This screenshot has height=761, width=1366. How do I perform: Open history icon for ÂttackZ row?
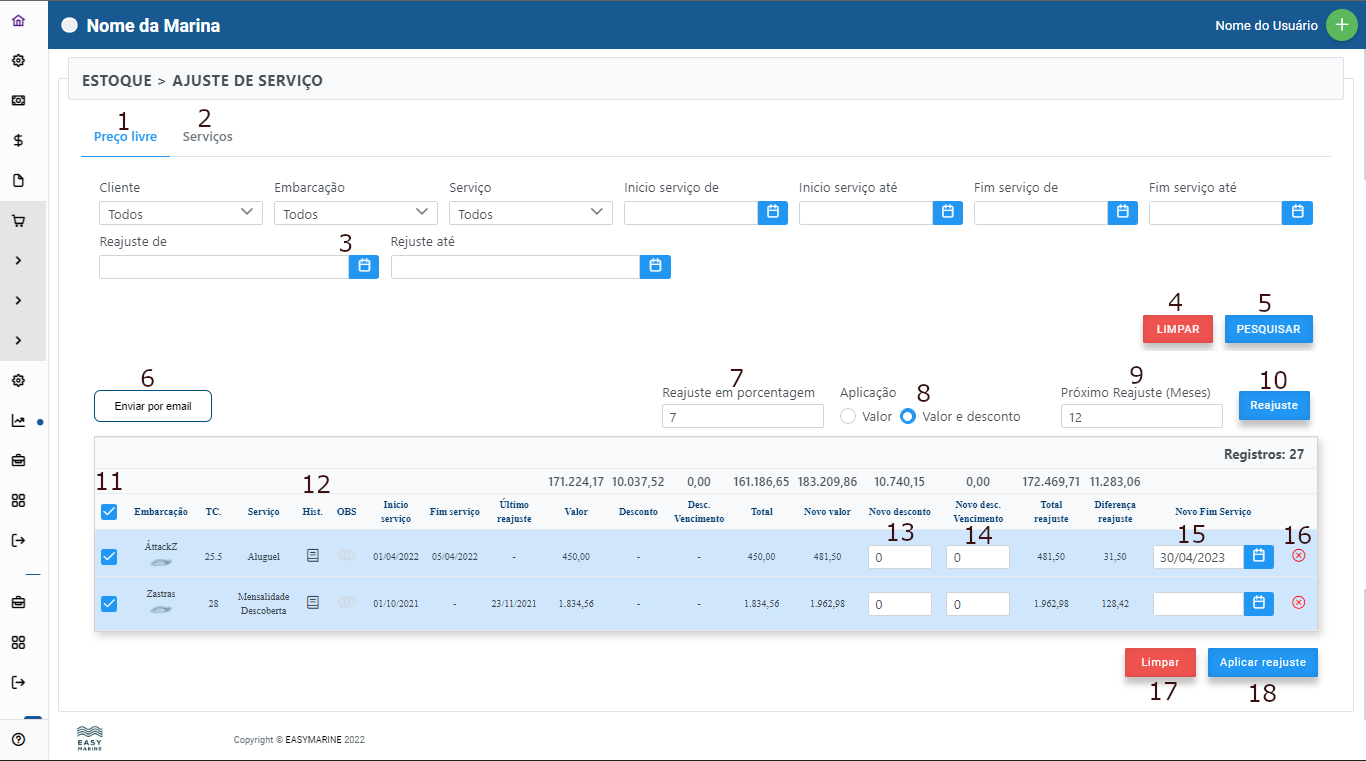pos(313,555)
